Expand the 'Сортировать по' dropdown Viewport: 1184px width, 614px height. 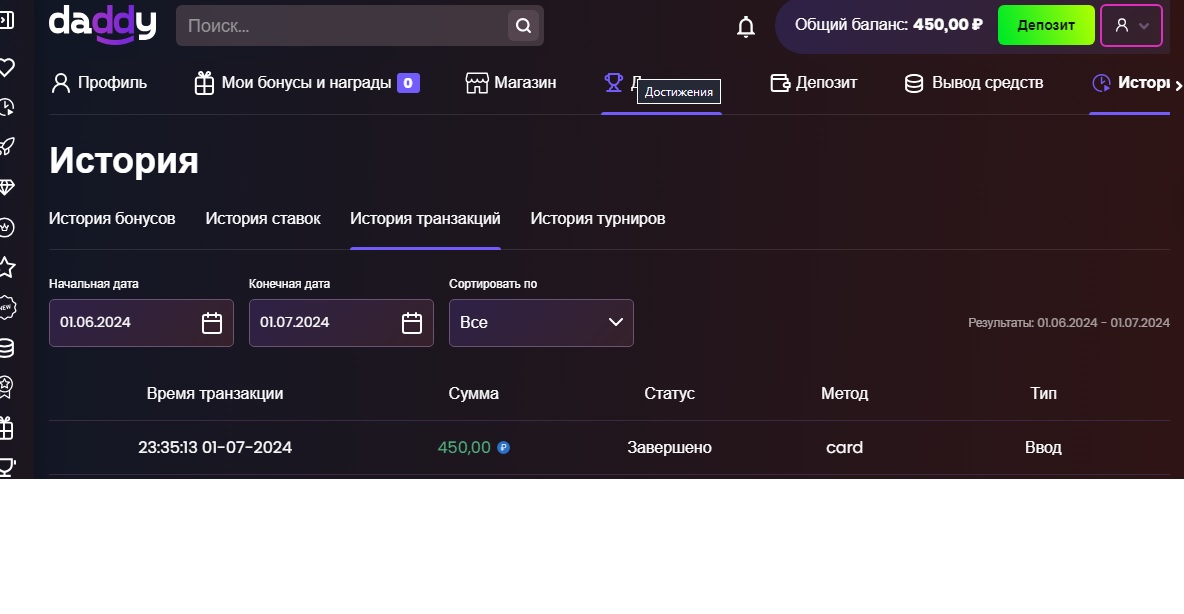pos(541,323)
